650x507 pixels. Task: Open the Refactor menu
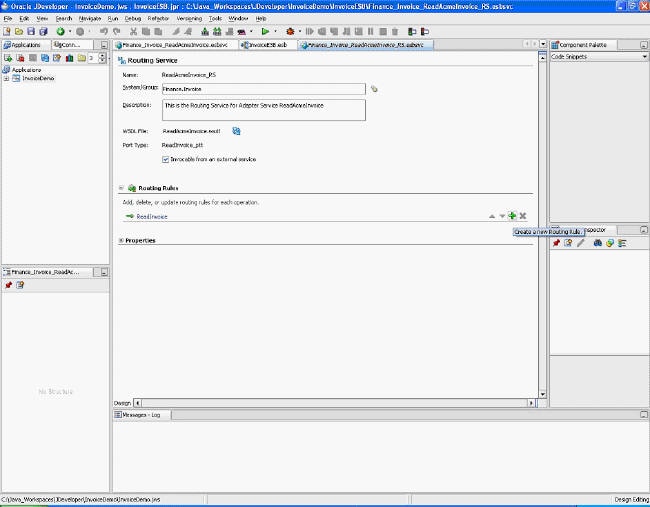158,19
